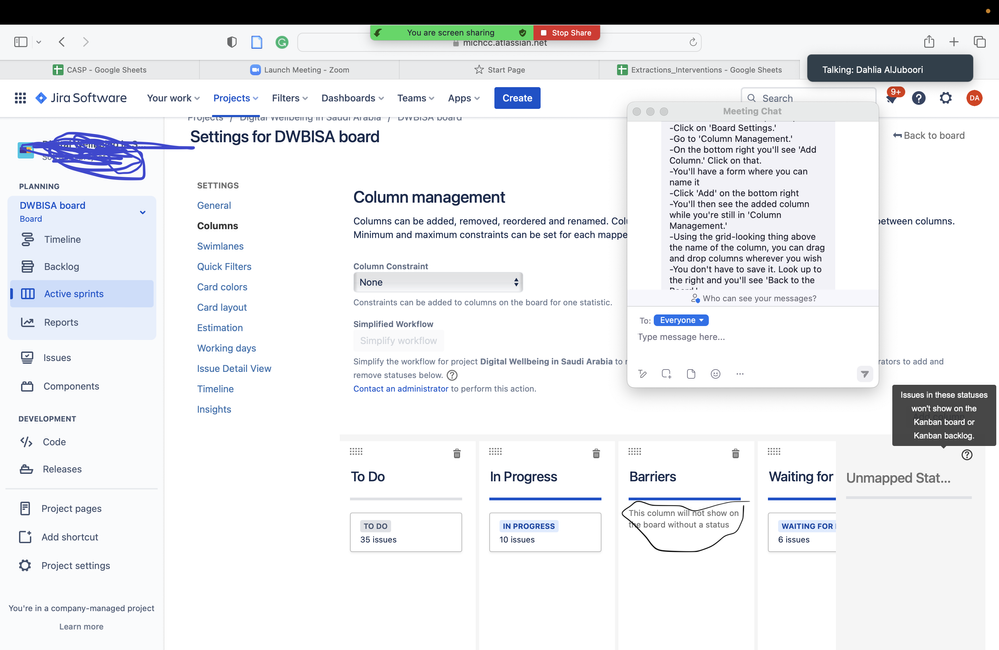Click the Safari share icon

(929, 41)
